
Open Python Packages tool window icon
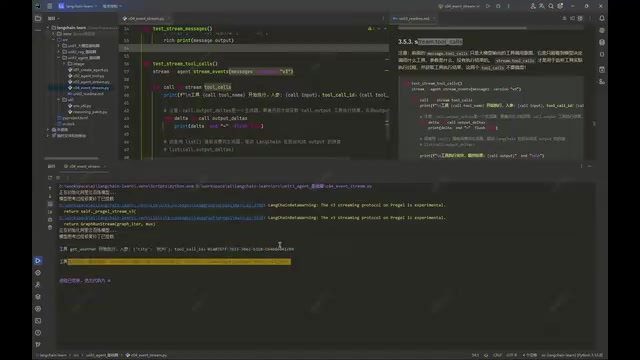38,297
